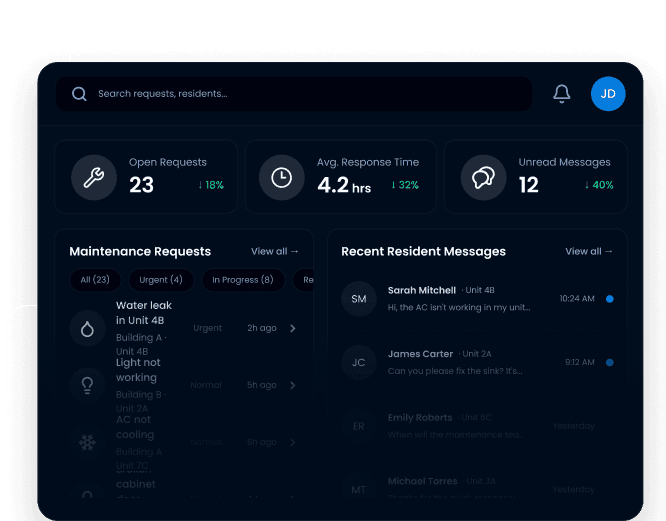
Task: Click the Recent Resident Messages heading
Action: (x=423, y=251)
